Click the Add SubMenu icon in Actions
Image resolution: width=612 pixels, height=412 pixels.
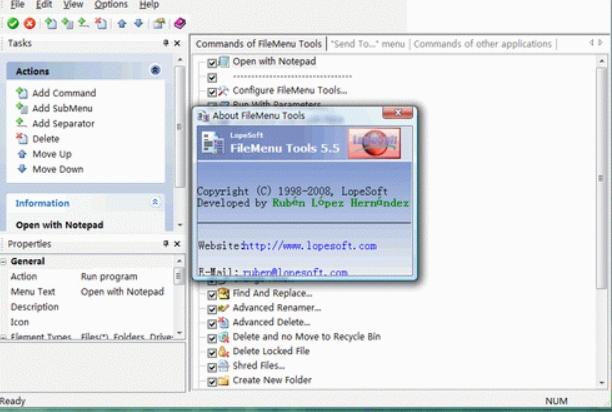(22, 108)
